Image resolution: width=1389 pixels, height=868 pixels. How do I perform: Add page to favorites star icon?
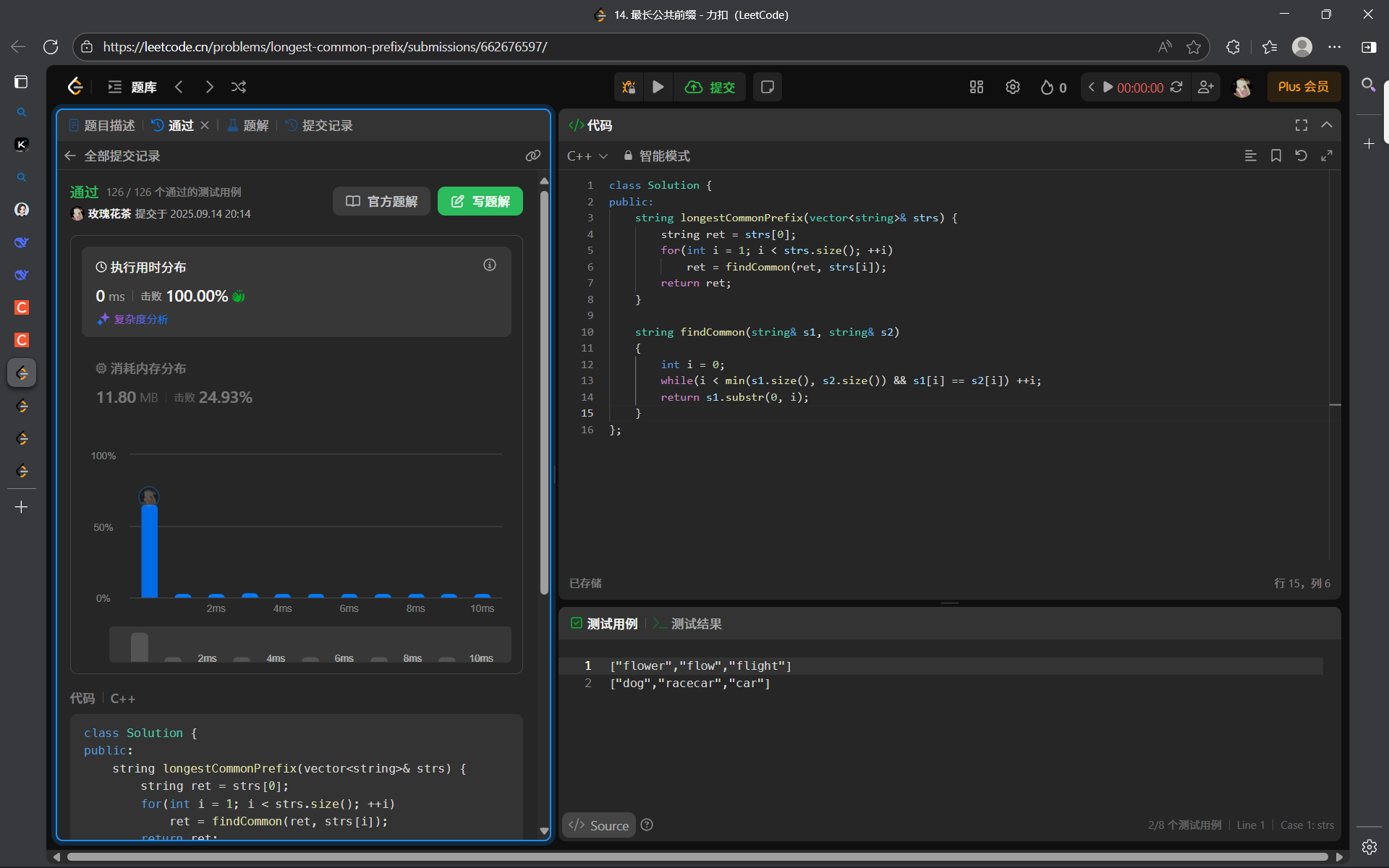tap(1194, 47)
